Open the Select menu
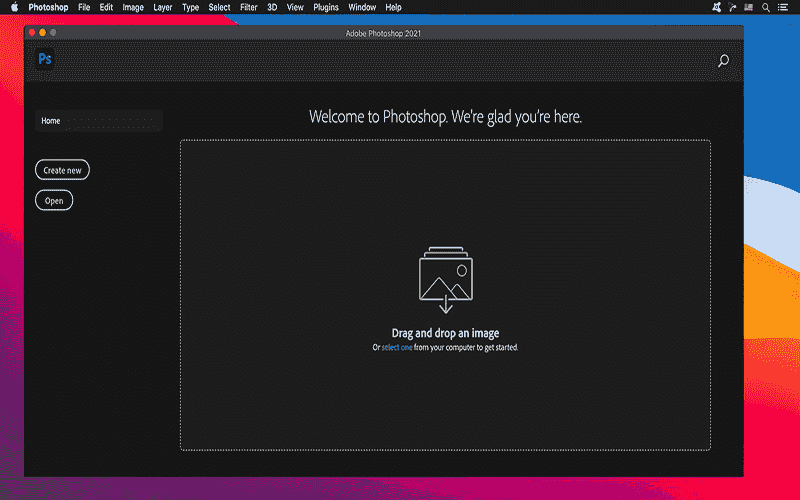 click(x=219, y=7)
